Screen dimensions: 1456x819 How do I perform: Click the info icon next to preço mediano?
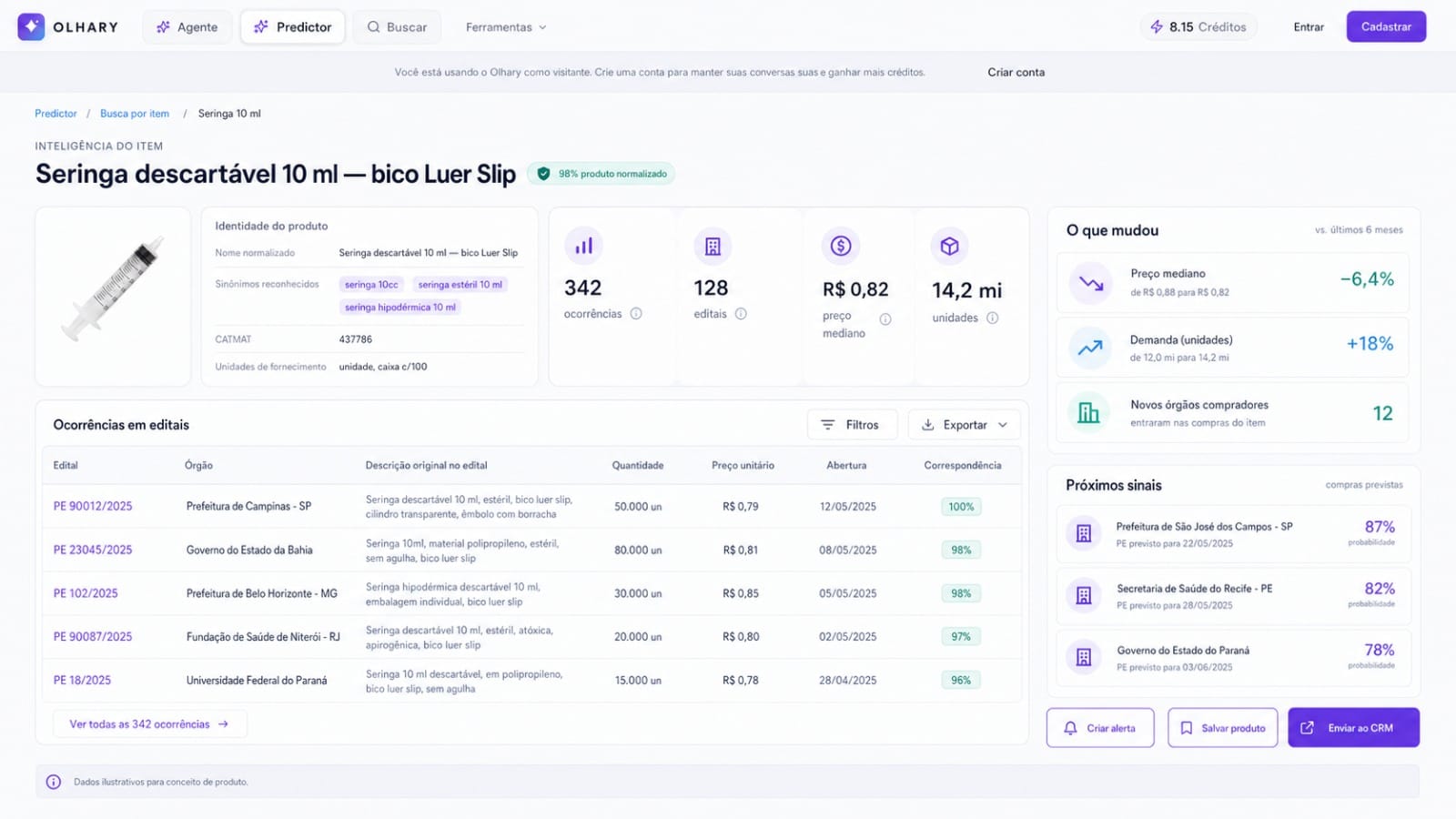pyautogui.click(x=885, y=319)
